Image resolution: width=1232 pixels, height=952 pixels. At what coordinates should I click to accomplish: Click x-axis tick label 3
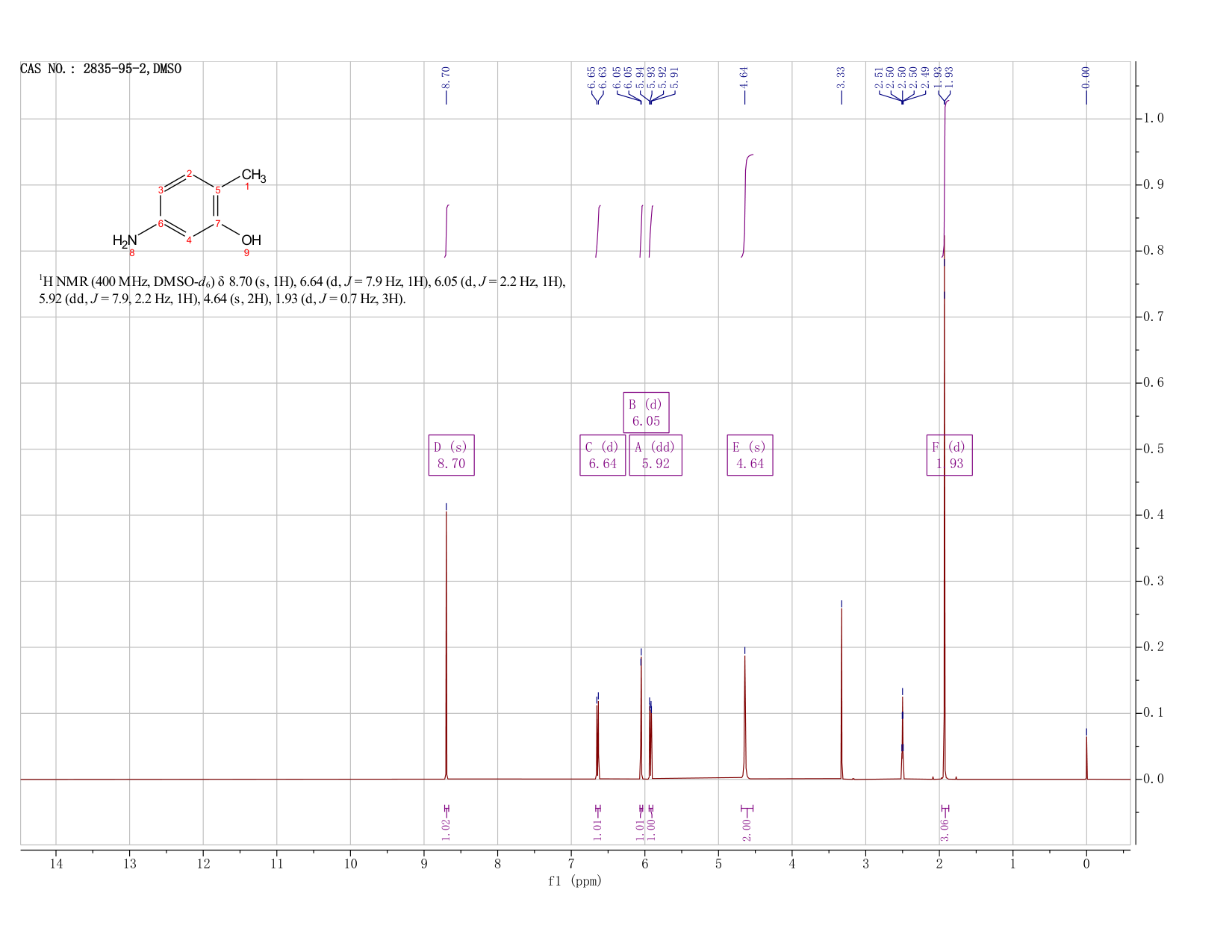(x=865, y=864)
